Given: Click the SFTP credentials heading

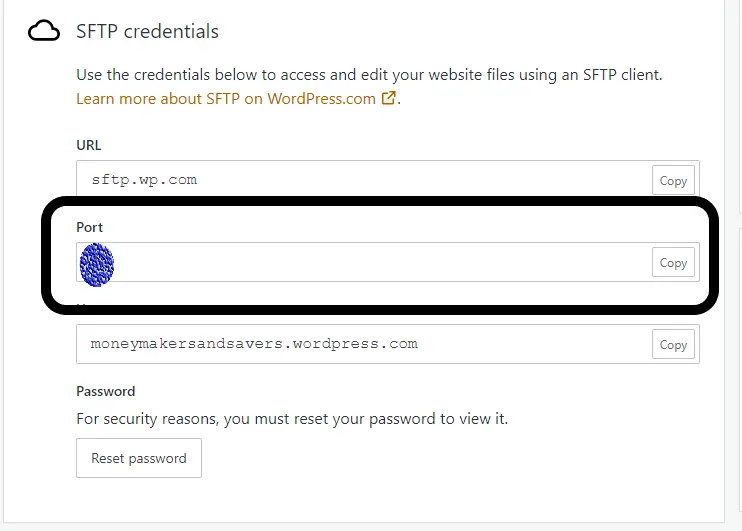Looking at the screenshot, I should click(147, 32).
